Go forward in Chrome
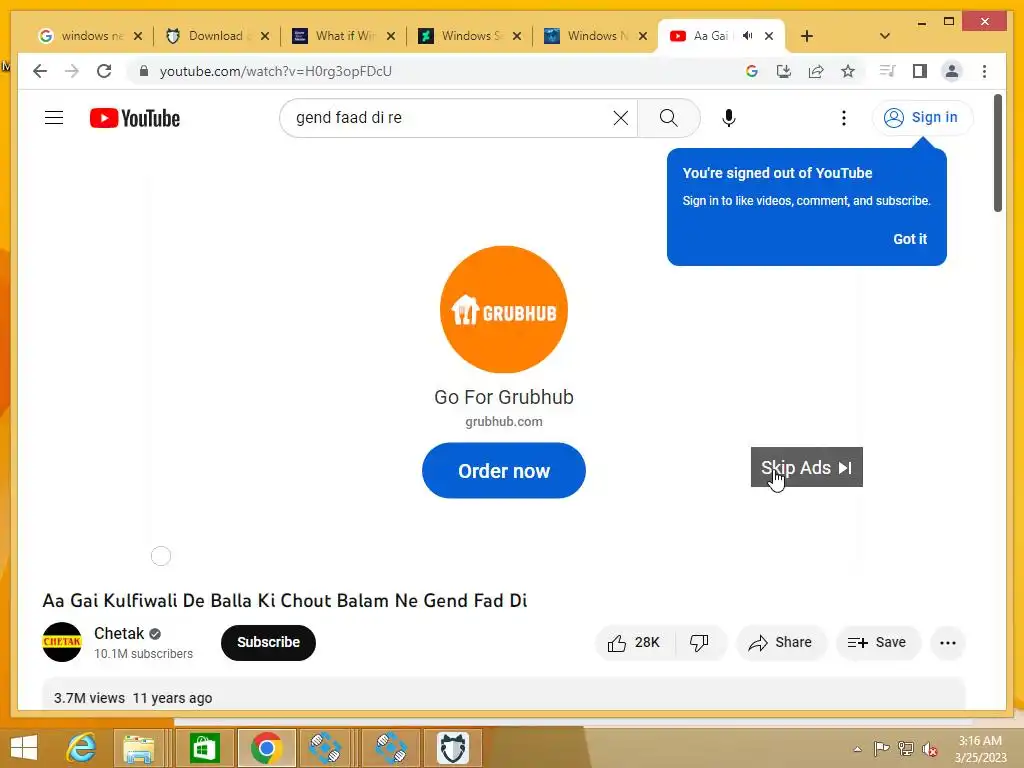The height and width of the screenshot is (768, 1024). pyautogui.click(x=72, y=71)
